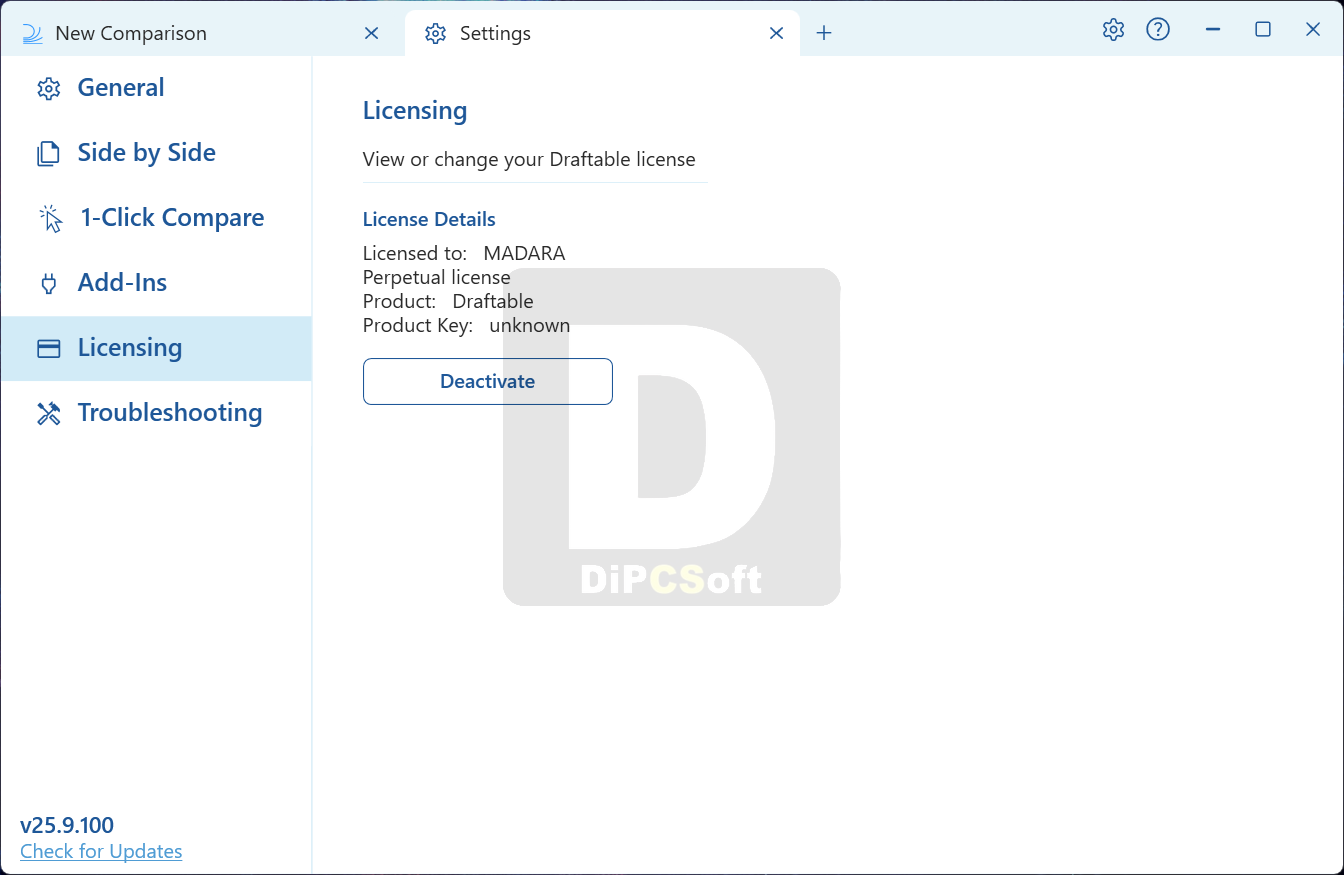This screenshot has height=875, width=1344.
Task: Click 'Licensed to: MADARA' text
Action: pos(464,253)
